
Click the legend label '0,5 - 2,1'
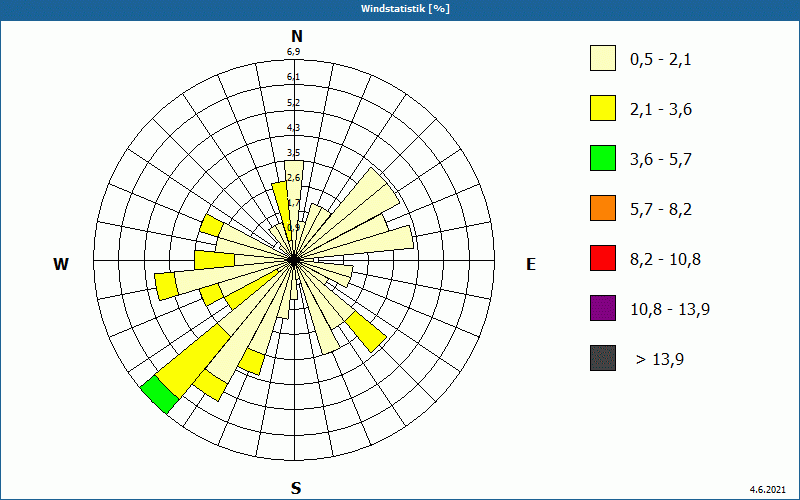coord(661,60)
